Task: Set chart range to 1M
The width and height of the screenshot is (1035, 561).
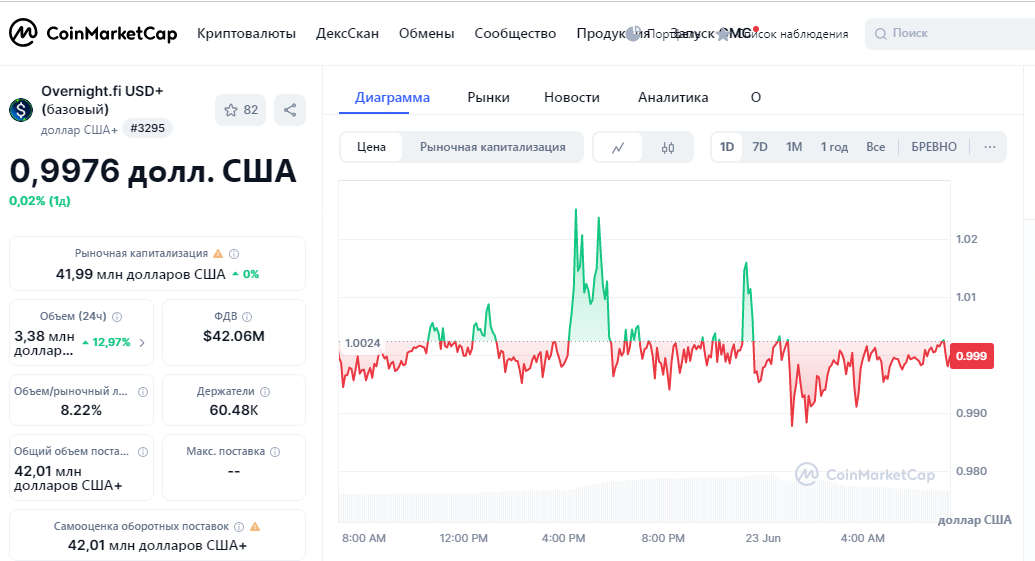Action: click(793, 147)
